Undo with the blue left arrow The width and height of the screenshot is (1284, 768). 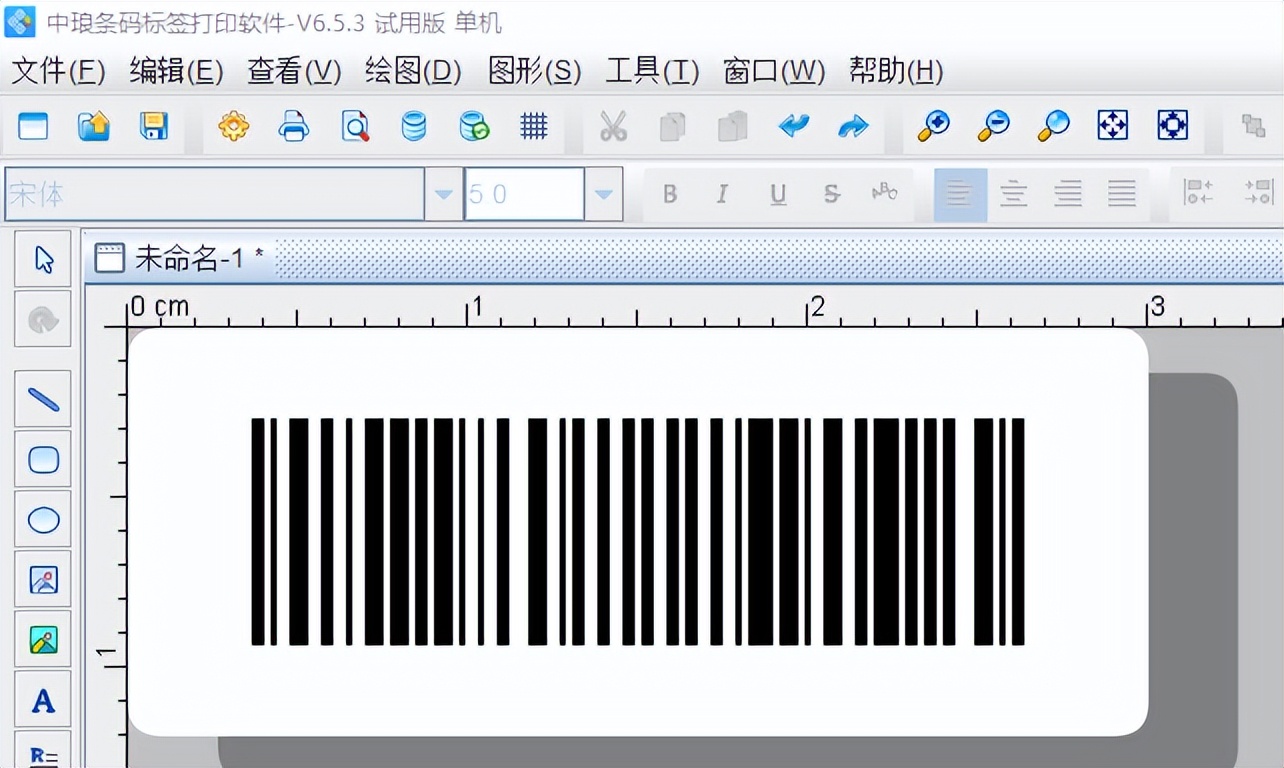[x=794, y=126]
